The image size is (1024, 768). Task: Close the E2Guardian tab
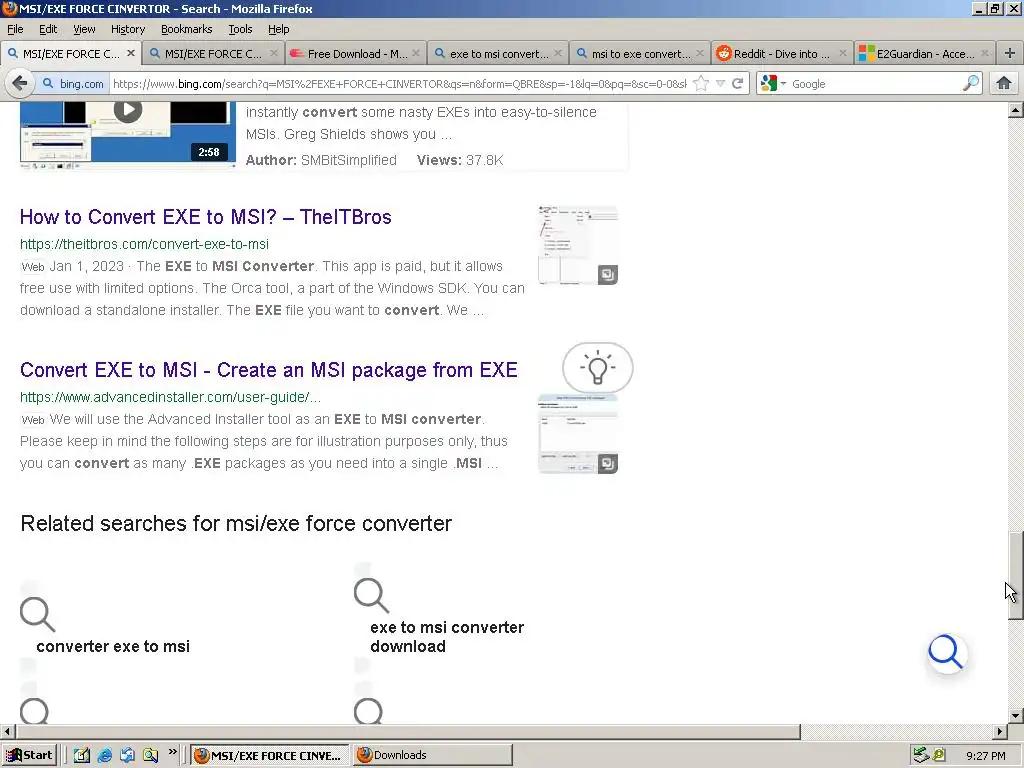pyautogui.click(x=985, y=53)
